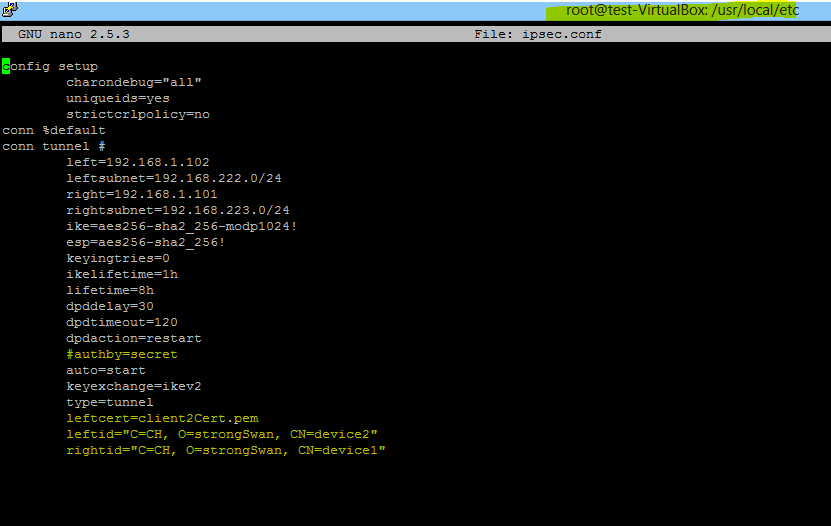Click the charondebug="all" line

(134, 83)
